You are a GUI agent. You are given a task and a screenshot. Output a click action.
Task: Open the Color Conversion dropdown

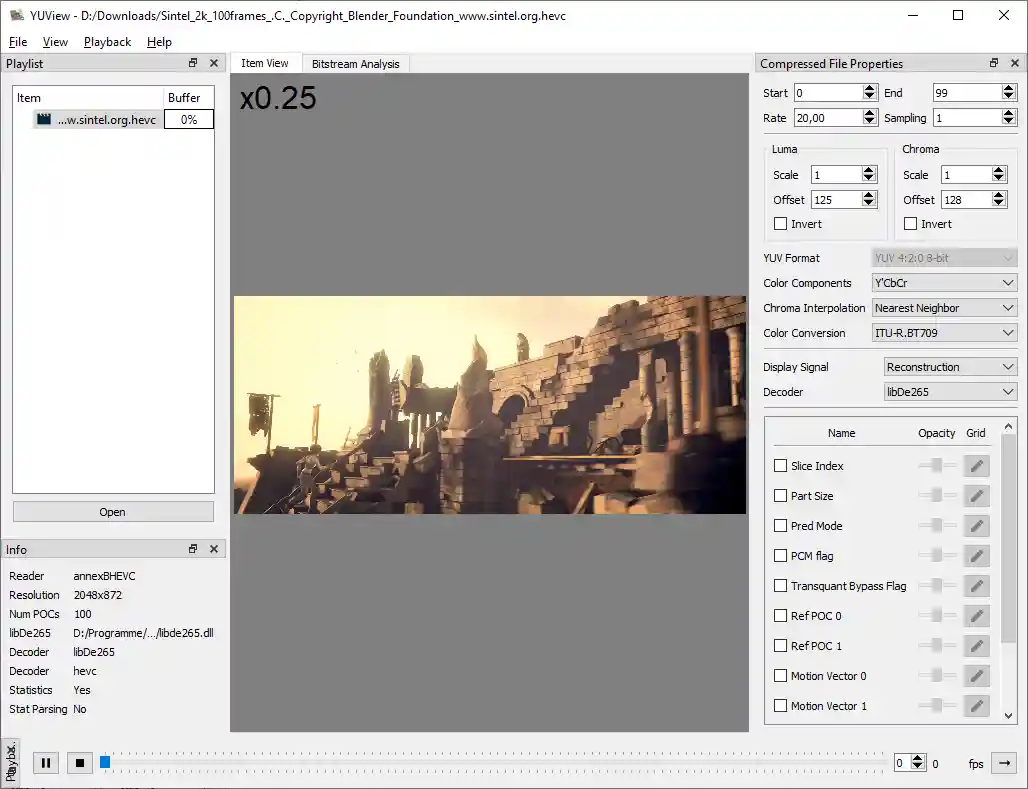[x=944, y=332]
